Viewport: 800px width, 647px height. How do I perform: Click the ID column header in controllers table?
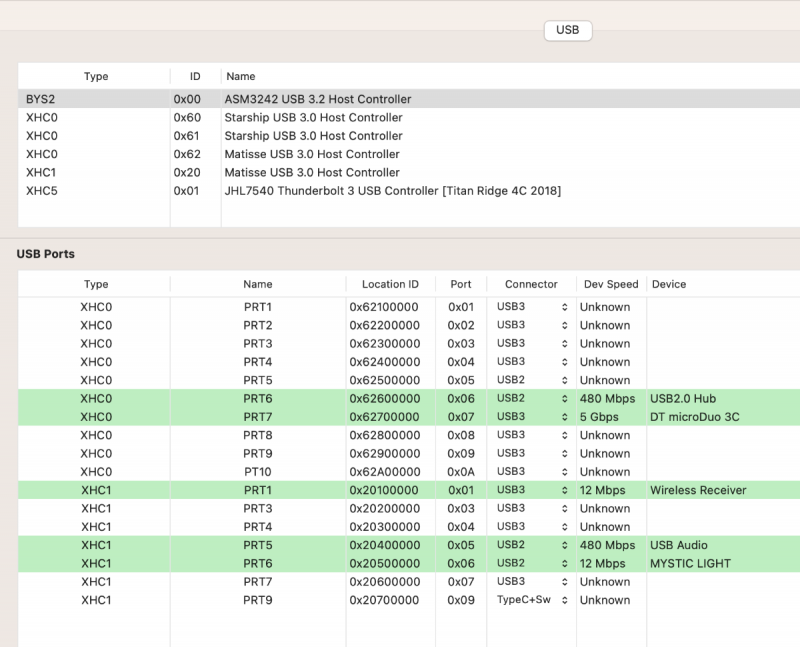pyautogui.click(x=195, y=76)
